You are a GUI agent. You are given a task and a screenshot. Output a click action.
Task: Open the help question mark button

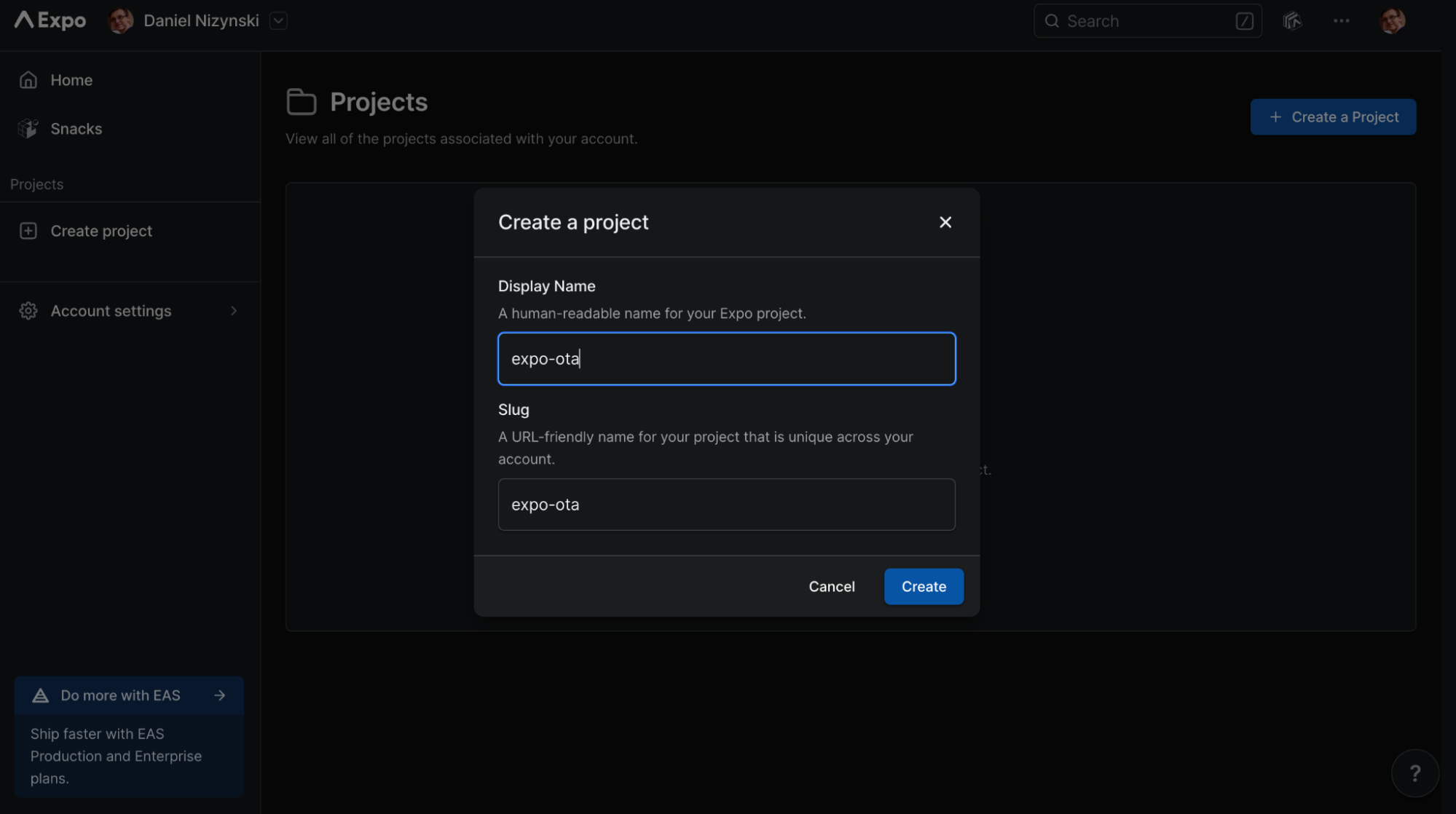(x=1414, y=772)
